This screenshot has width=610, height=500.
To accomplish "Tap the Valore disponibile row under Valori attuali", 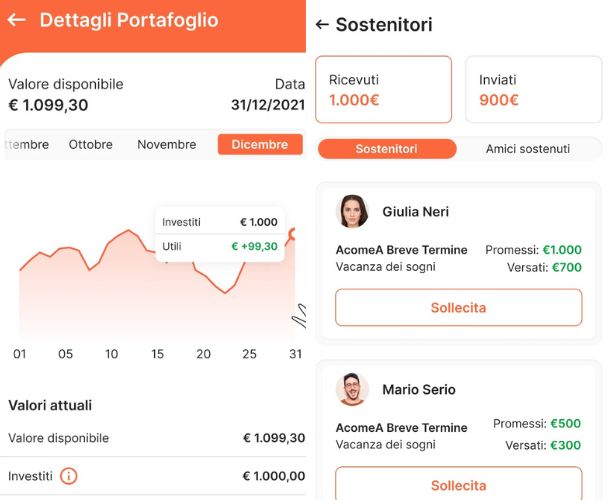I will pos(156,438).
